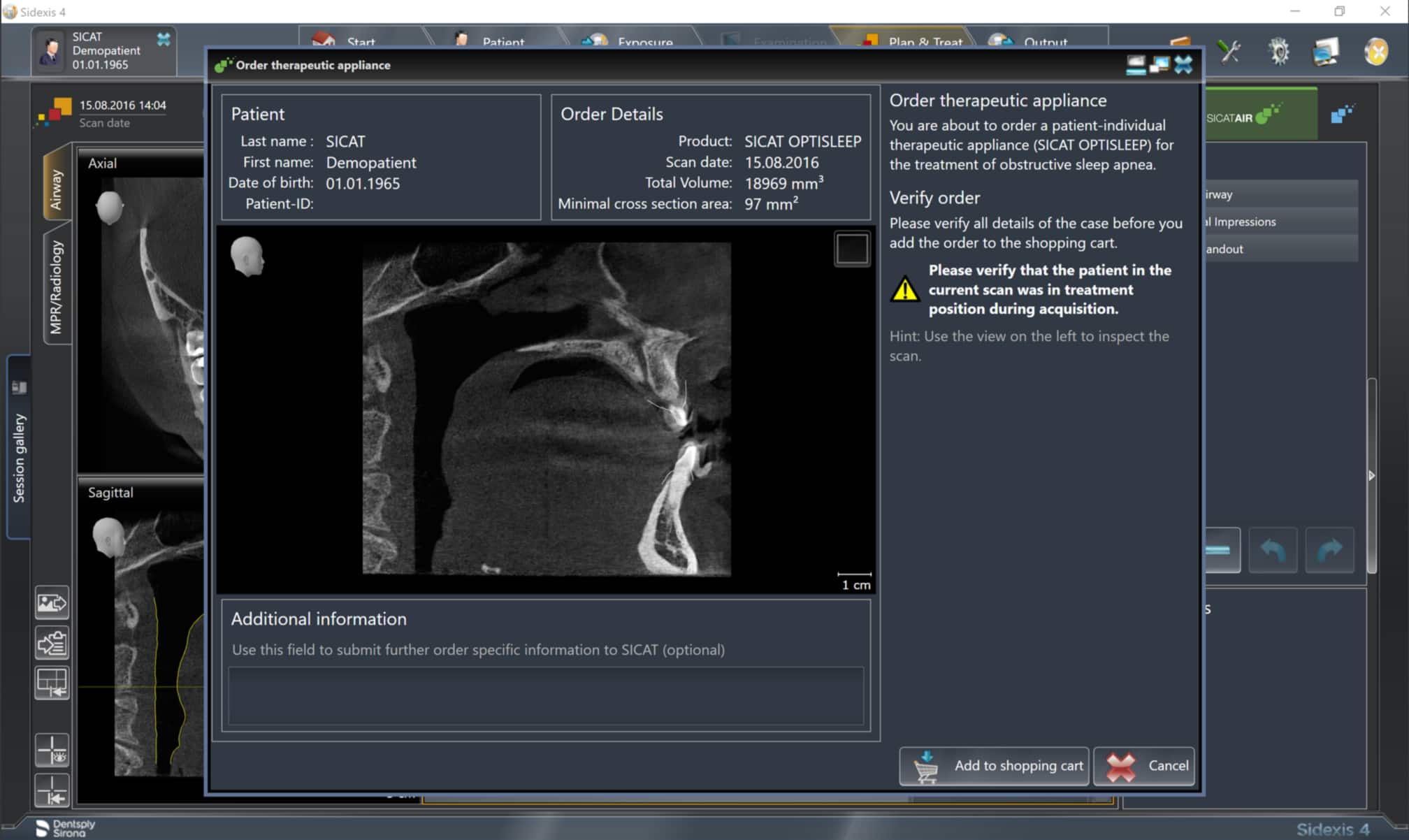Screen dimensions: 1409x840
Task: Click the blue line tool button
Action: [1222, 550]
